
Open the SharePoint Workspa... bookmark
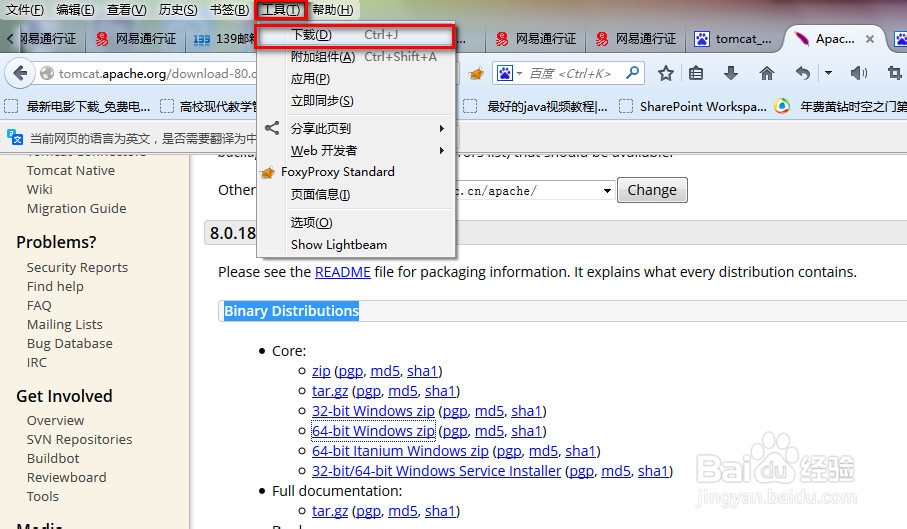[x=693, y=106]
